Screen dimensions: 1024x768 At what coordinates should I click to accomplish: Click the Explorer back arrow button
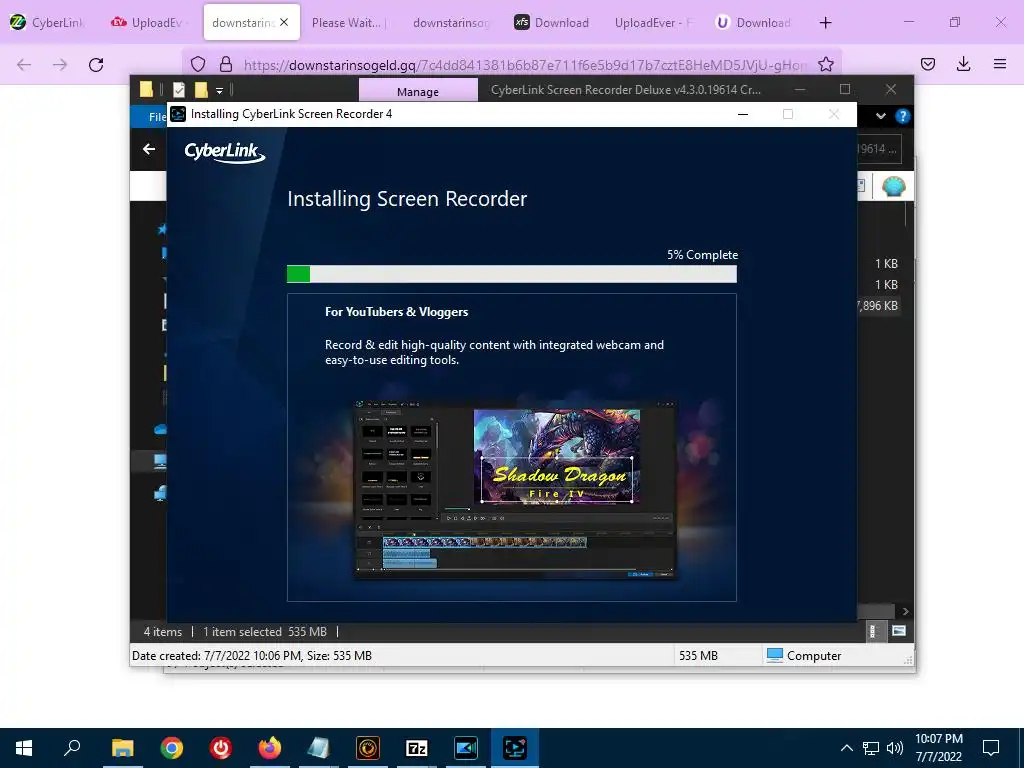pos(149,150)
